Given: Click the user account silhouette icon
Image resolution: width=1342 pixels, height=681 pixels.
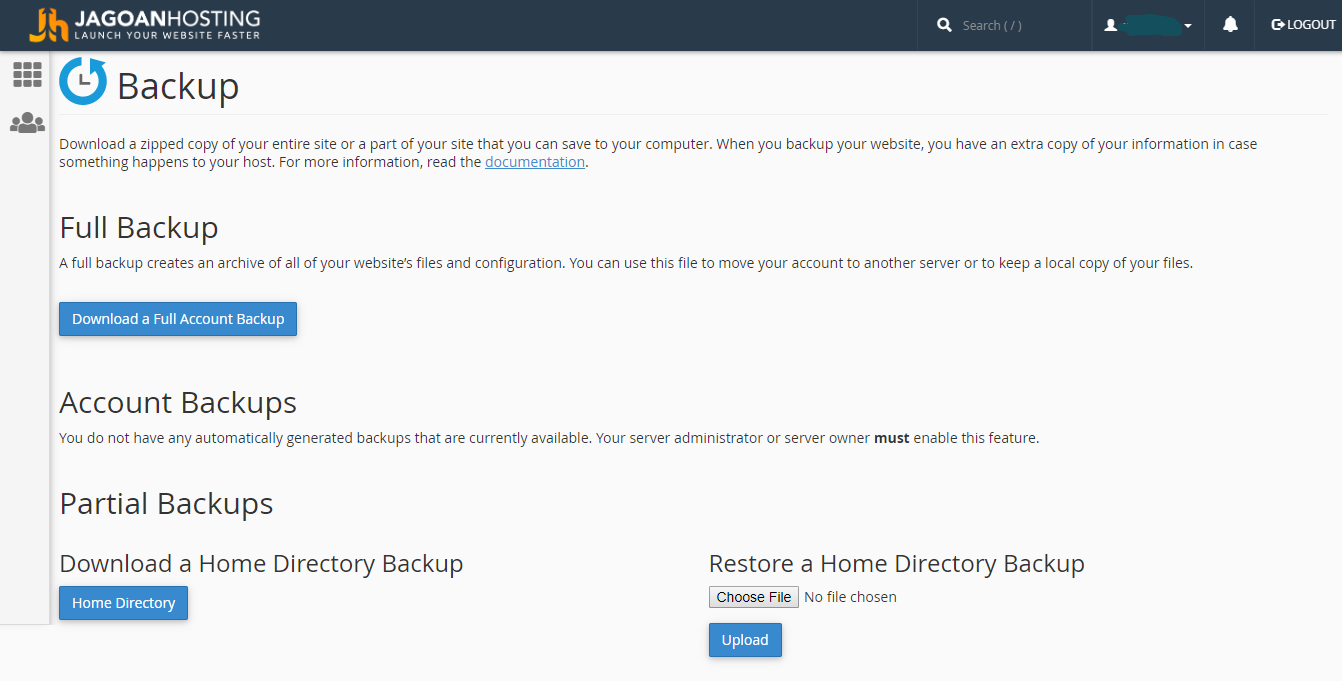Looking at the screenshot, I should point(1110,25).
